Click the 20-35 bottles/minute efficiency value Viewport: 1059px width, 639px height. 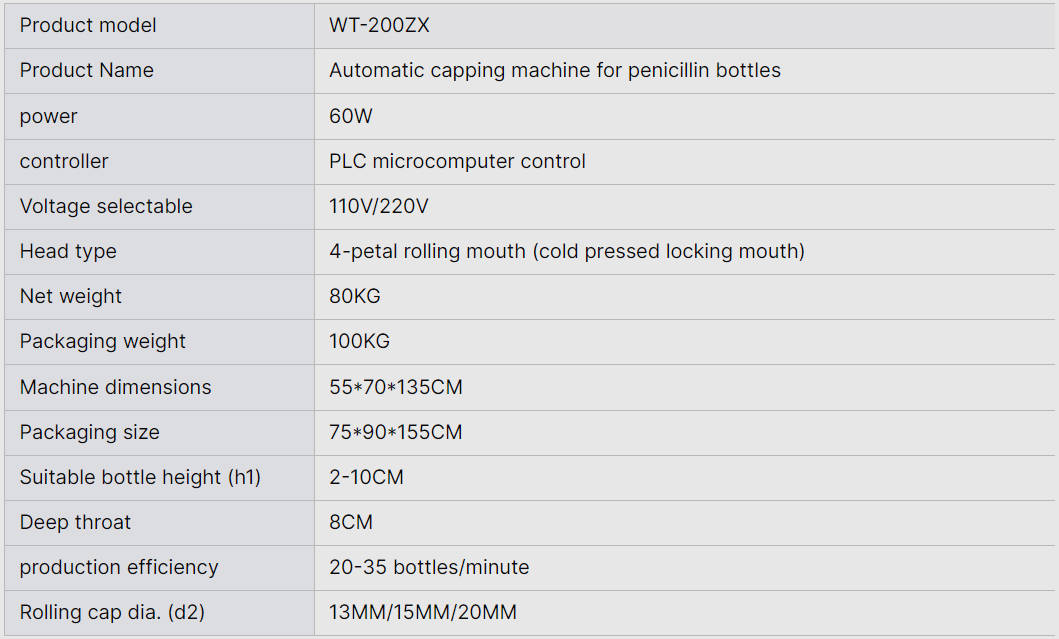(429, 567)
